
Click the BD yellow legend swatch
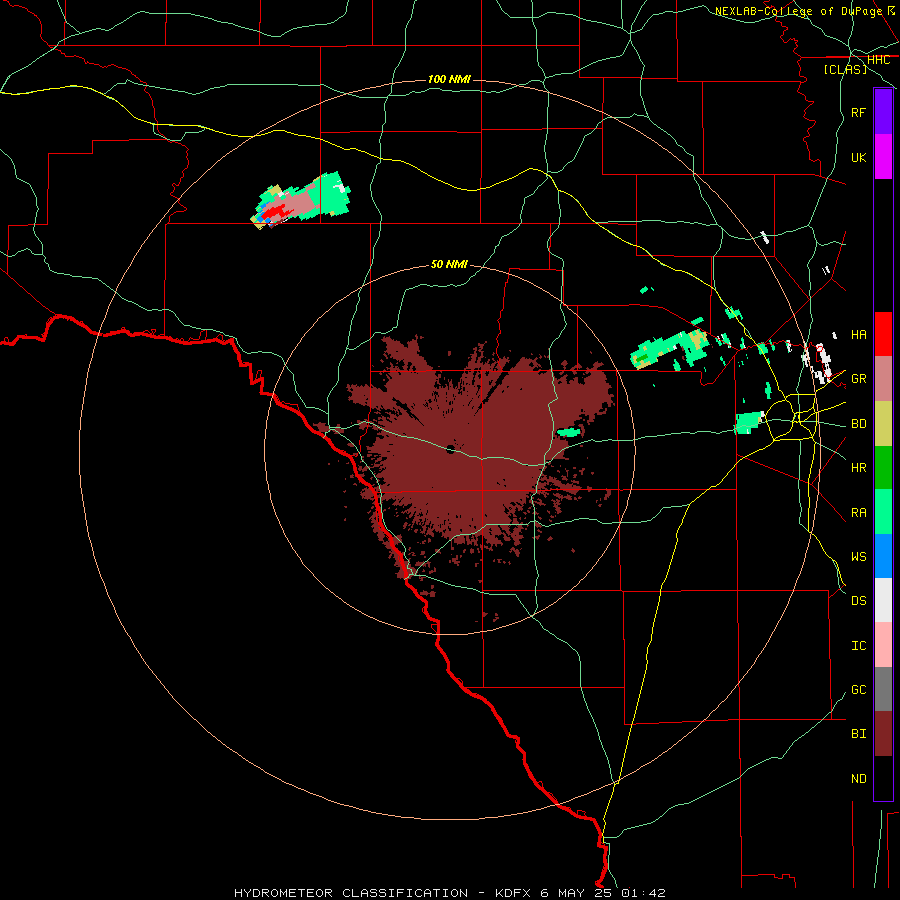tap(883, 424)
